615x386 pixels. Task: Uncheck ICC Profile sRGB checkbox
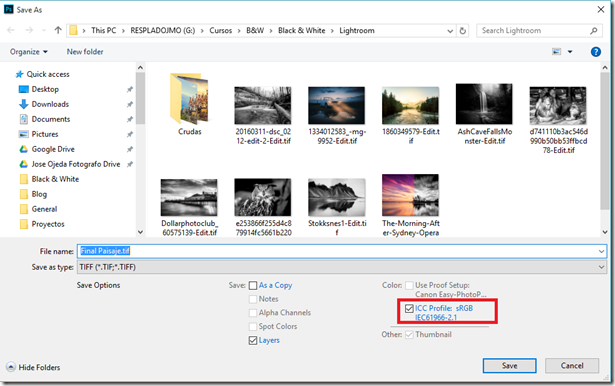pos(409,308)
